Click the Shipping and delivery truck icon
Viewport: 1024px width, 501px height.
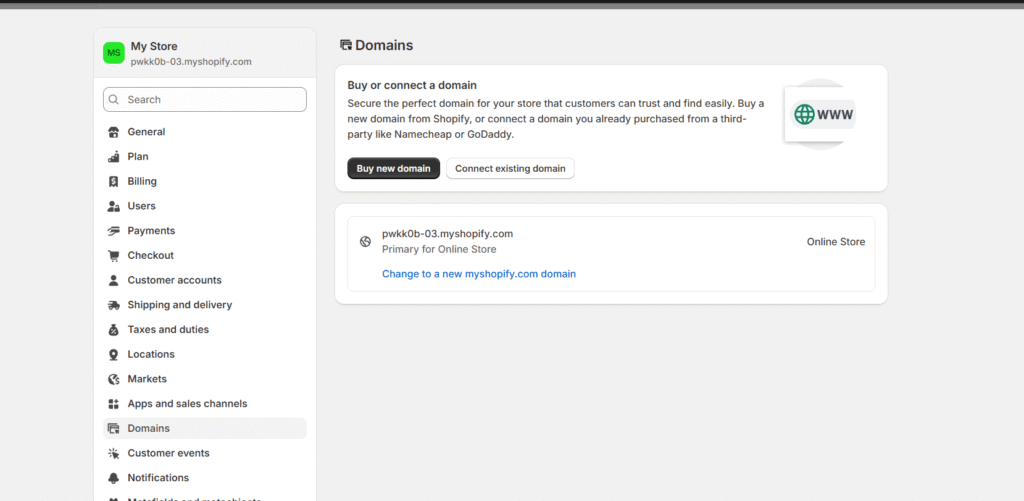[x=114, y=305]
